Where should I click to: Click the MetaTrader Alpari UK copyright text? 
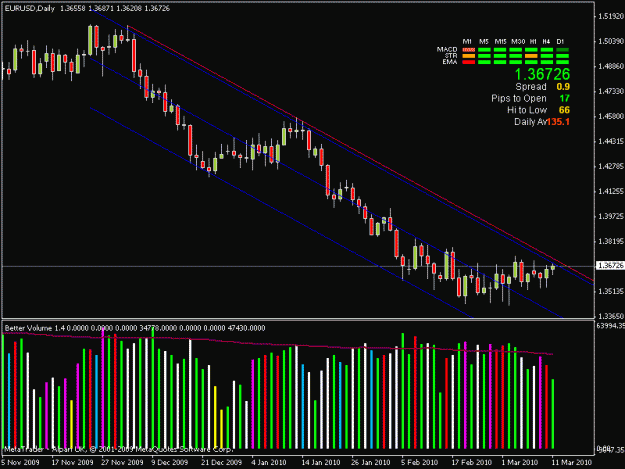[118, 449]
